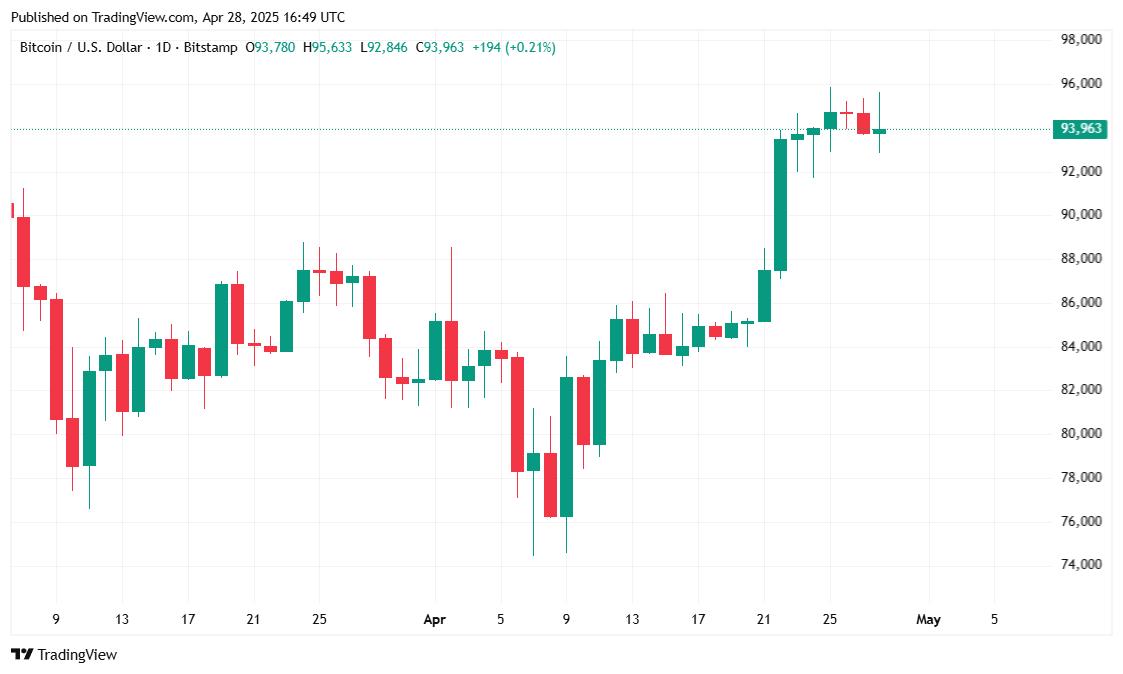Click the +194 (+0.21%) change value

pyautogui.click(x=514, y=47)
